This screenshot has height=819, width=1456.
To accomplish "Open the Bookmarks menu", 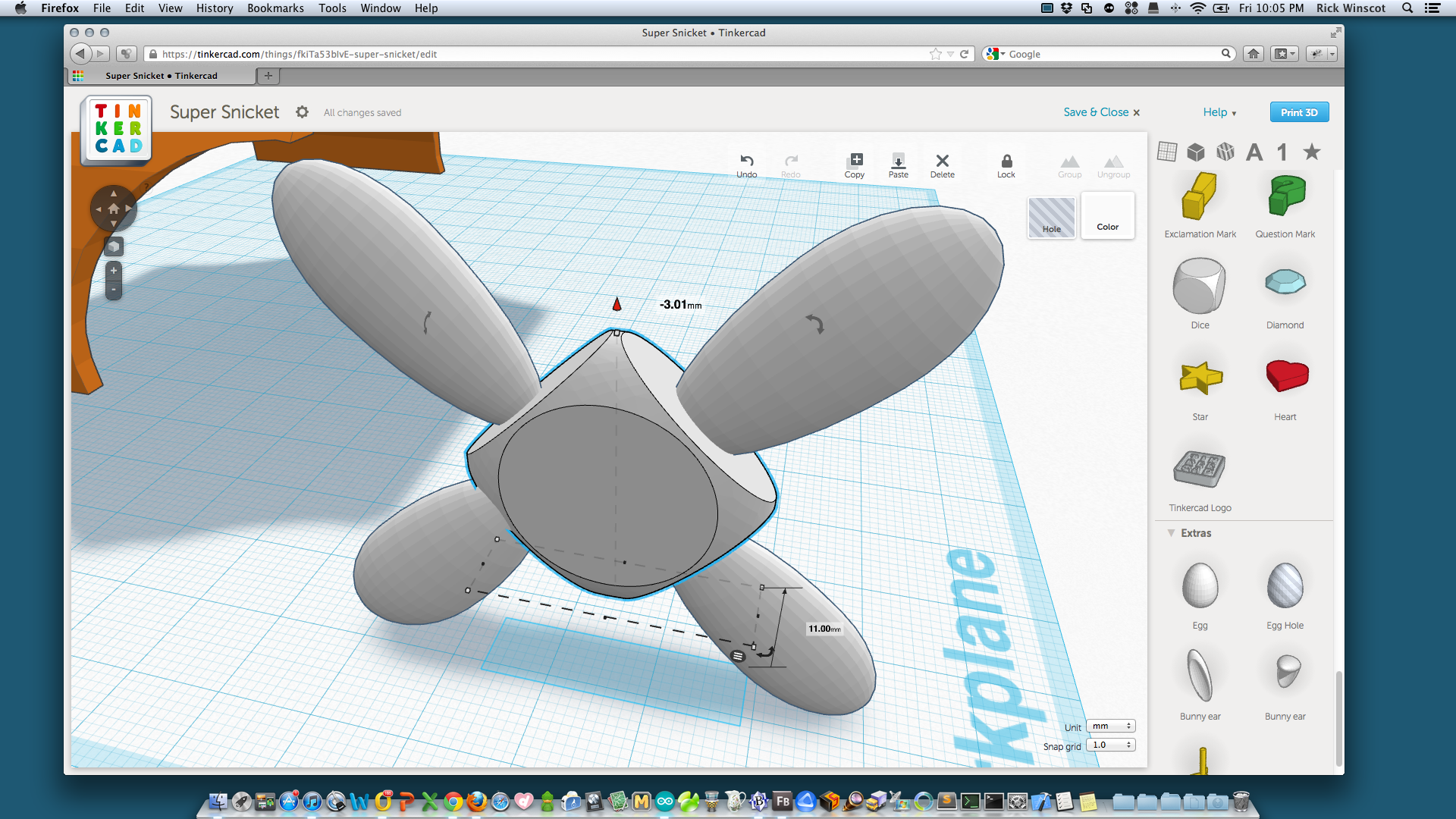I will pyautogui.click(x=275, y=8).
